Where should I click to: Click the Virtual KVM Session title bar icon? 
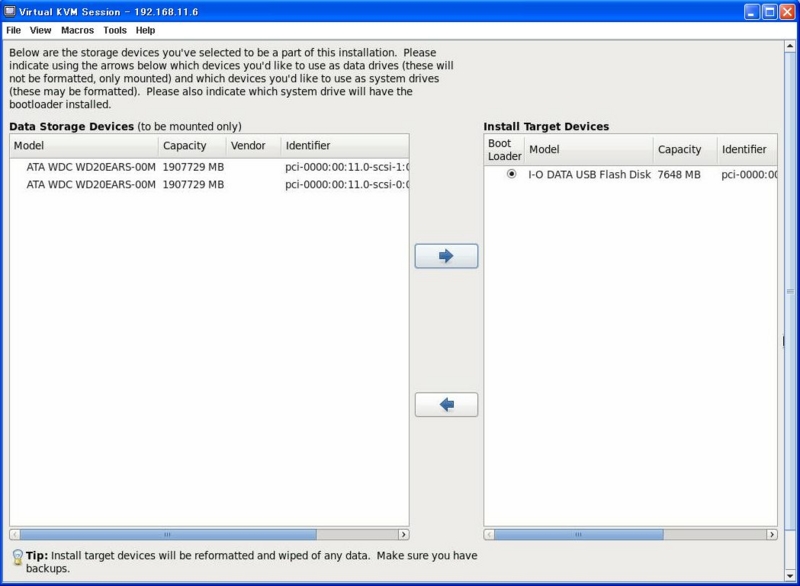click(10, 11)
